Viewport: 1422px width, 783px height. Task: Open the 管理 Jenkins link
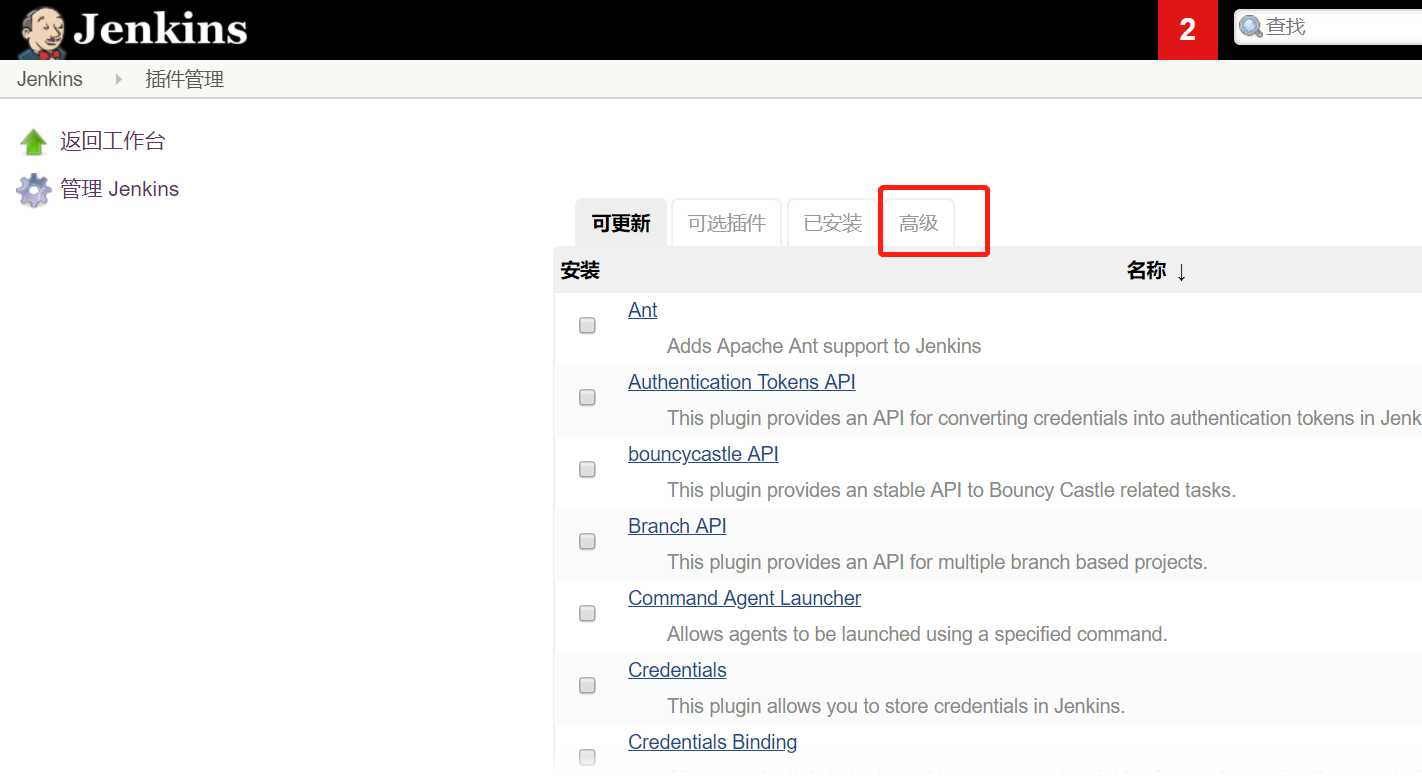[119, 189]
